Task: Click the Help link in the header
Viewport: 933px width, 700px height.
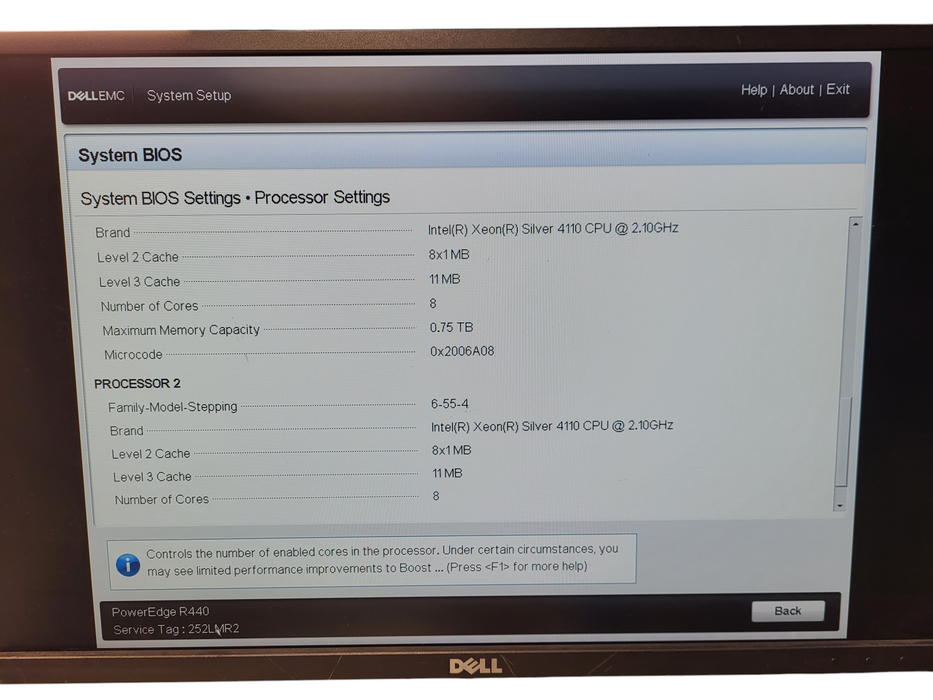Action: [753, 90]
